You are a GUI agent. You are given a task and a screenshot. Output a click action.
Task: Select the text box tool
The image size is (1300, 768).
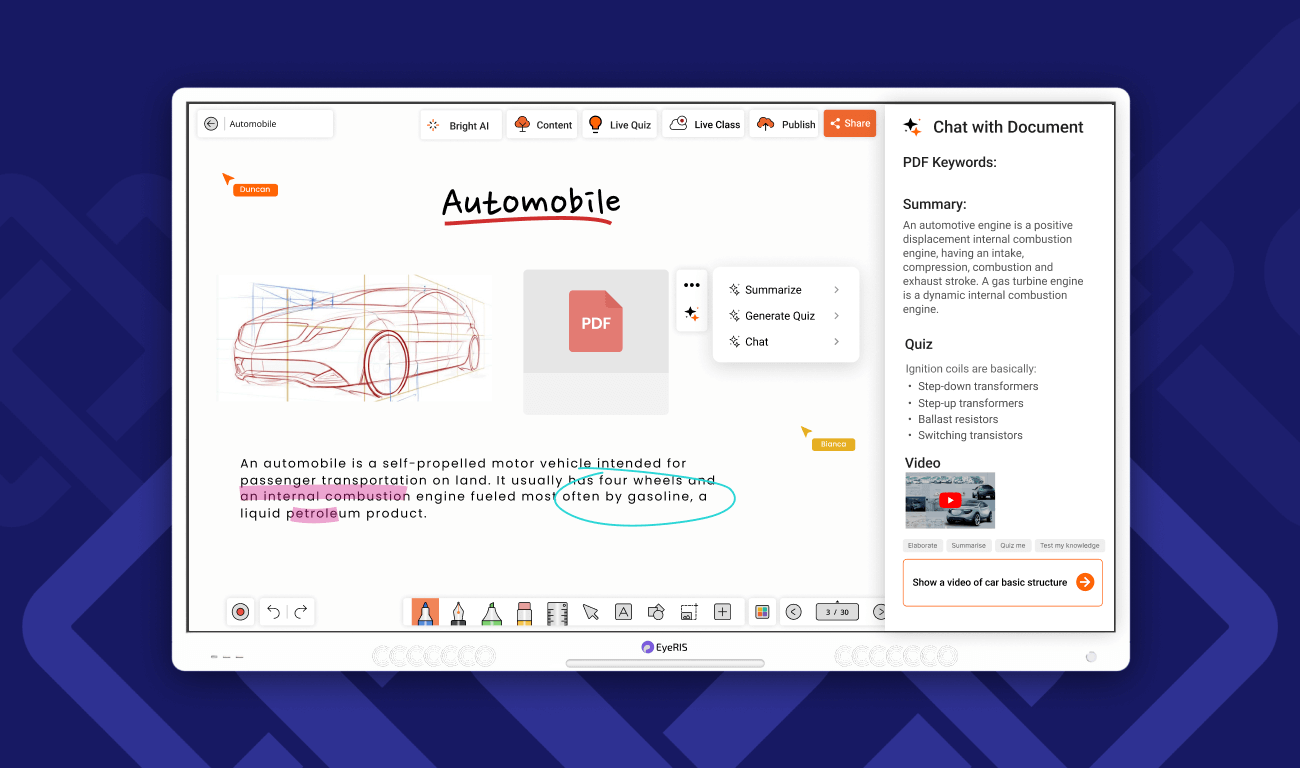coord(623,612)
